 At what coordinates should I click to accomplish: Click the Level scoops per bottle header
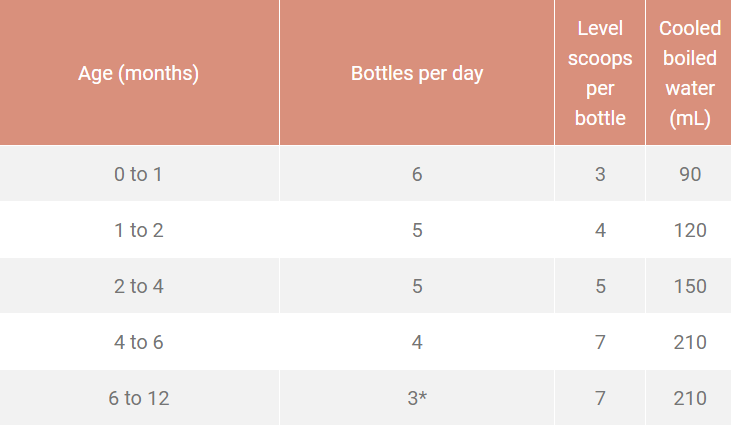tap(600, 73)
